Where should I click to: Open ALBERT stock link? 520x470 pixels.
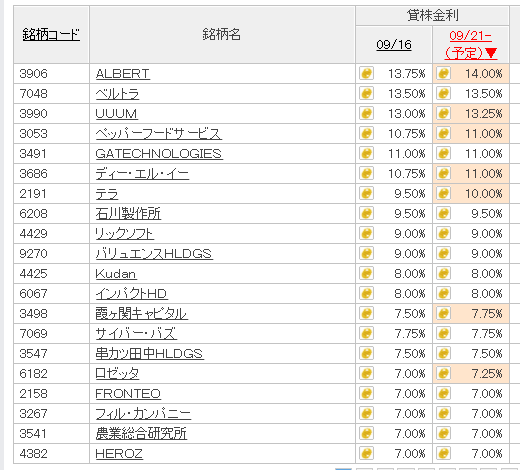[x=122, y=74]
